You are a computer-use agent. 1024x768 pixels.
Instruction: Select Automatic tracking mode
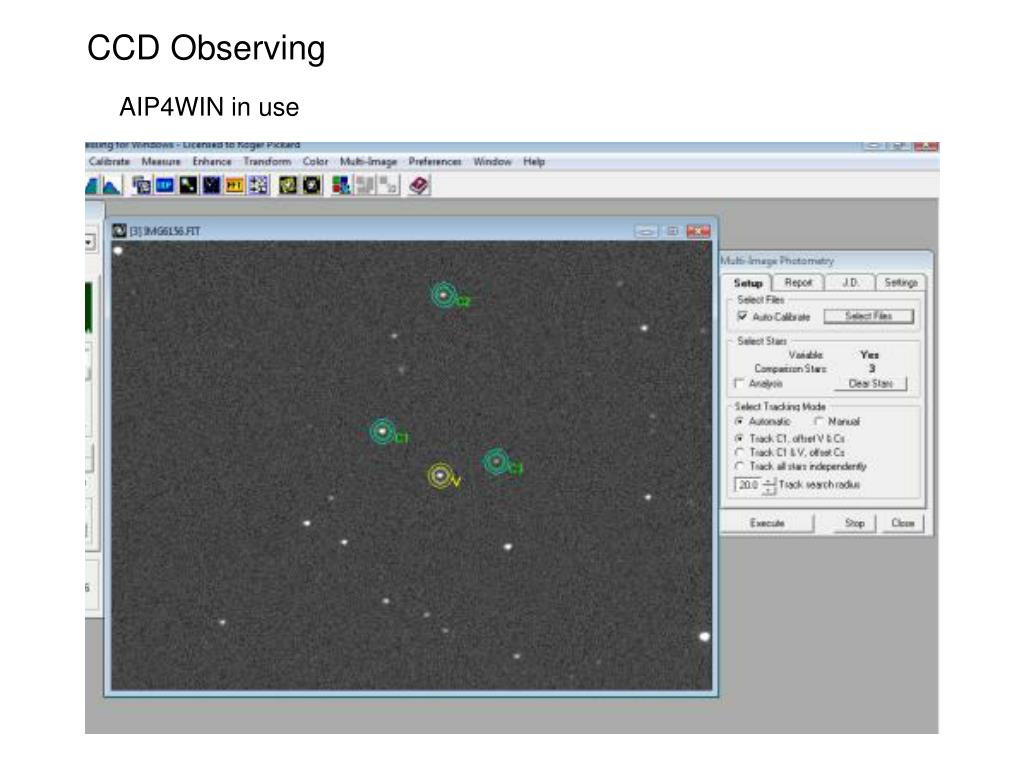point(739,421)
